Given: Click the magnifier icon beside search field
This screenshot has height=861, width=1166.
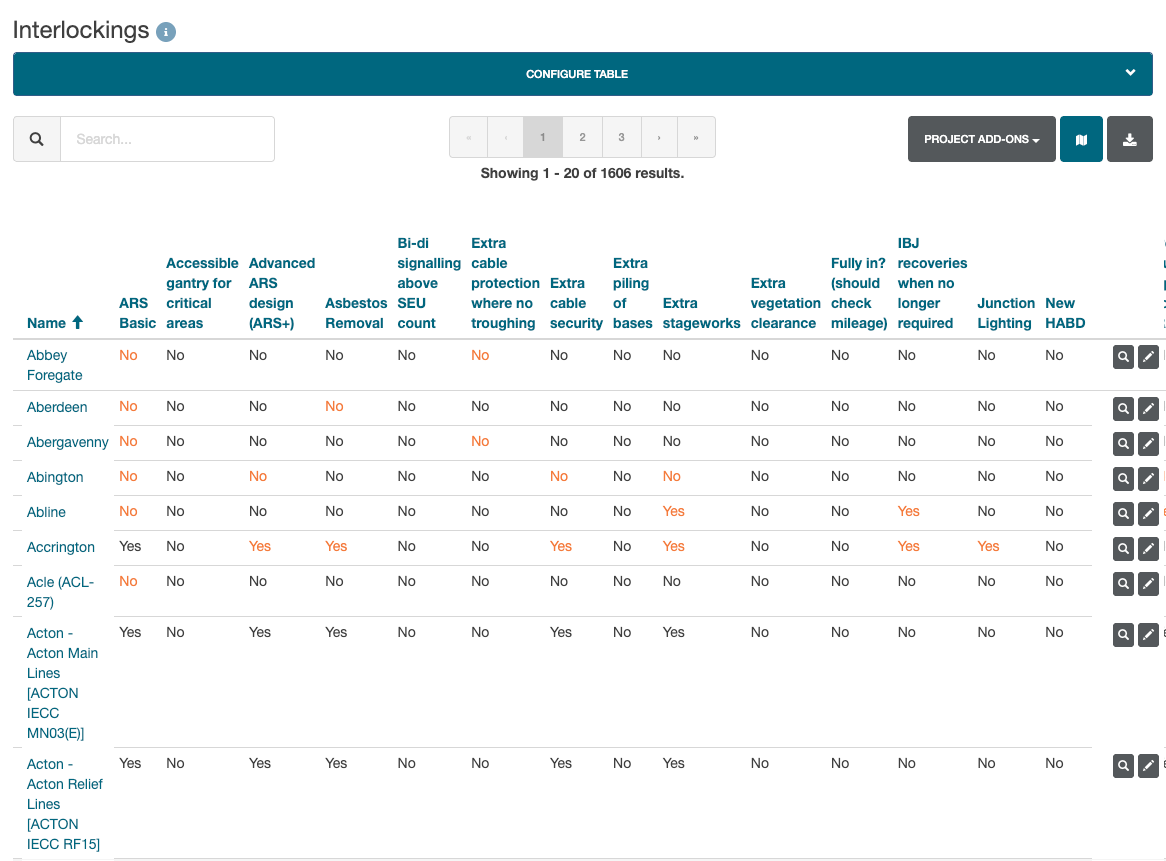Looking at the screenshot, I should coord(37,139).
